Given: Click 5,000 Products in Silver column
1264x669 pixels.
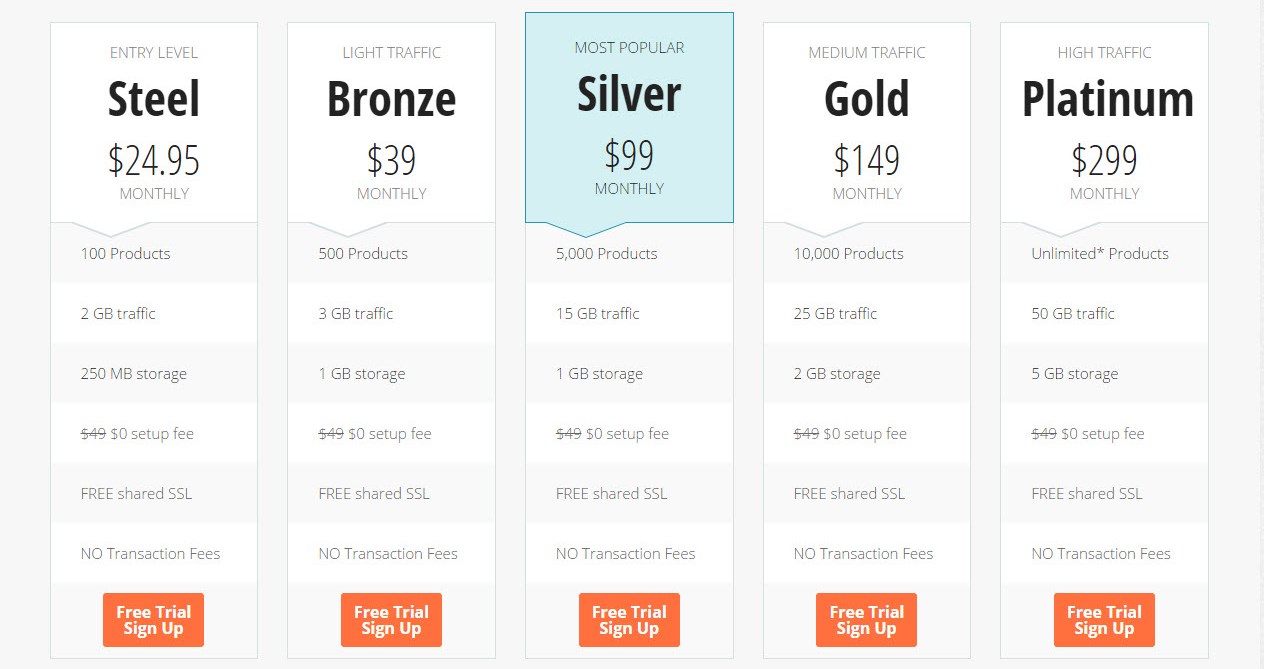Looking at the screenshot, I should coord(607,253).
